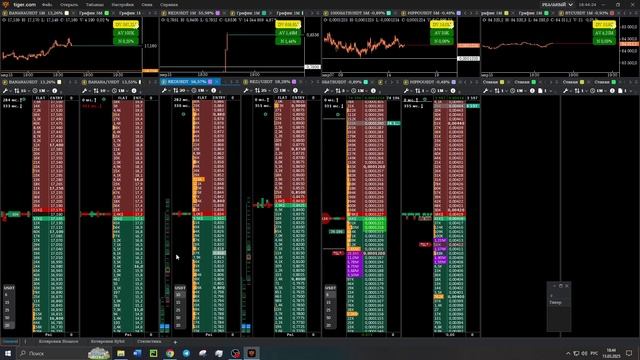Add a new workspace tab with plus
640x360 pixels.
tap(175, 342)
